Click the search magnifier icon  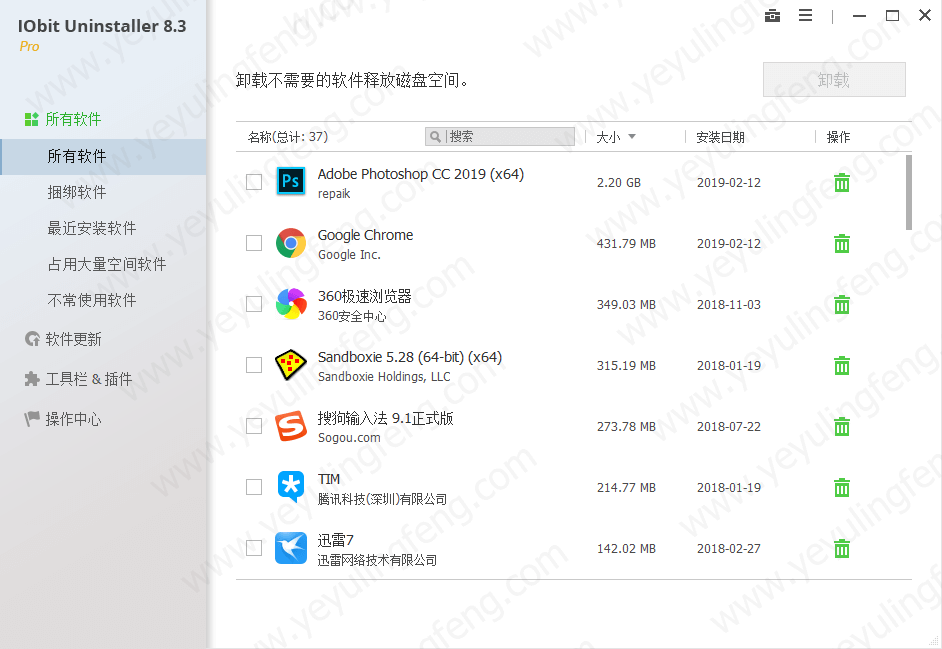click(x=436, y=137)
